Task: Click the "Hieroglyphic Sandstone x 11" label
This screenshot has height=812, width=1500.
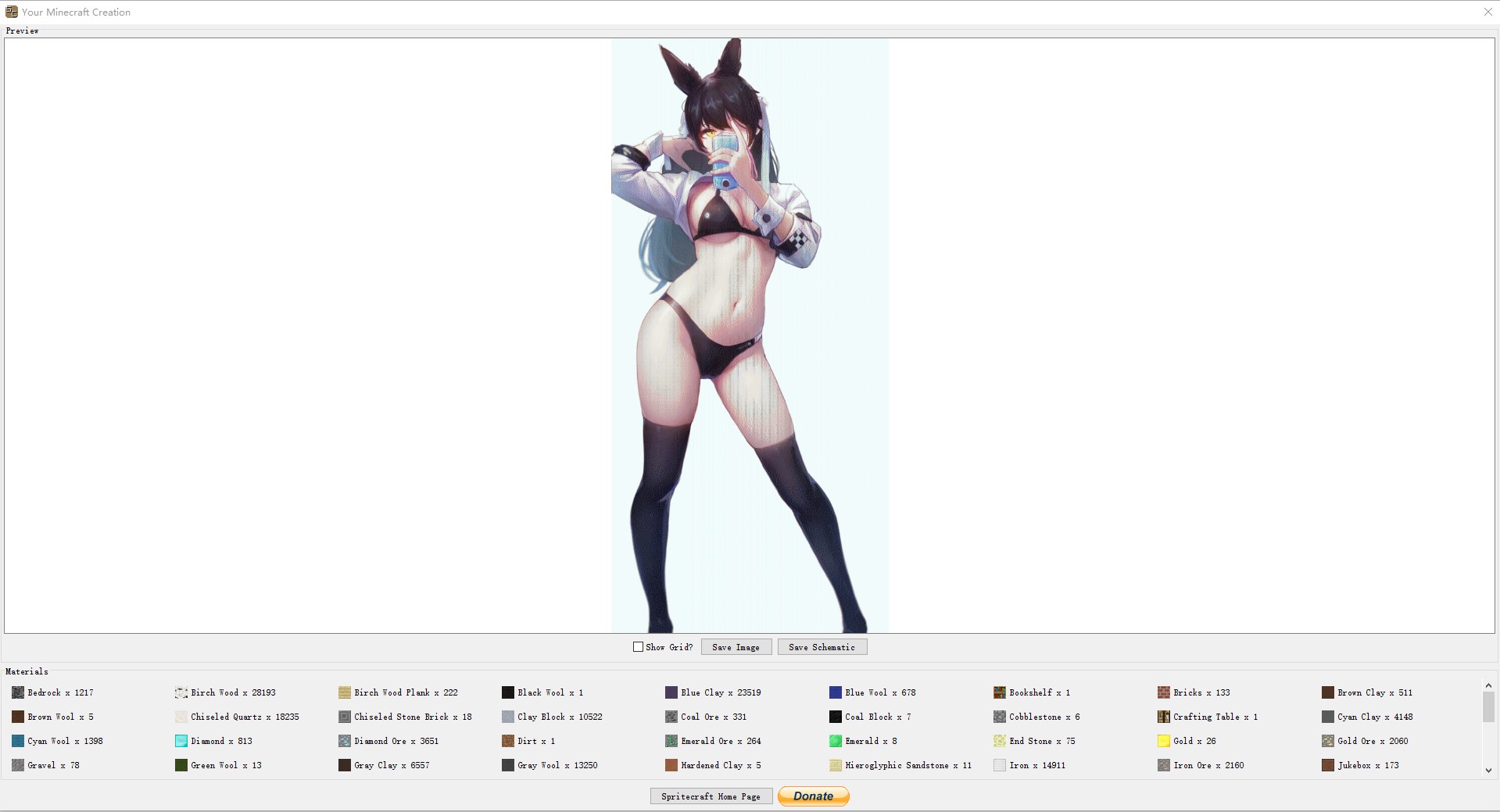Action: [908, 765]
